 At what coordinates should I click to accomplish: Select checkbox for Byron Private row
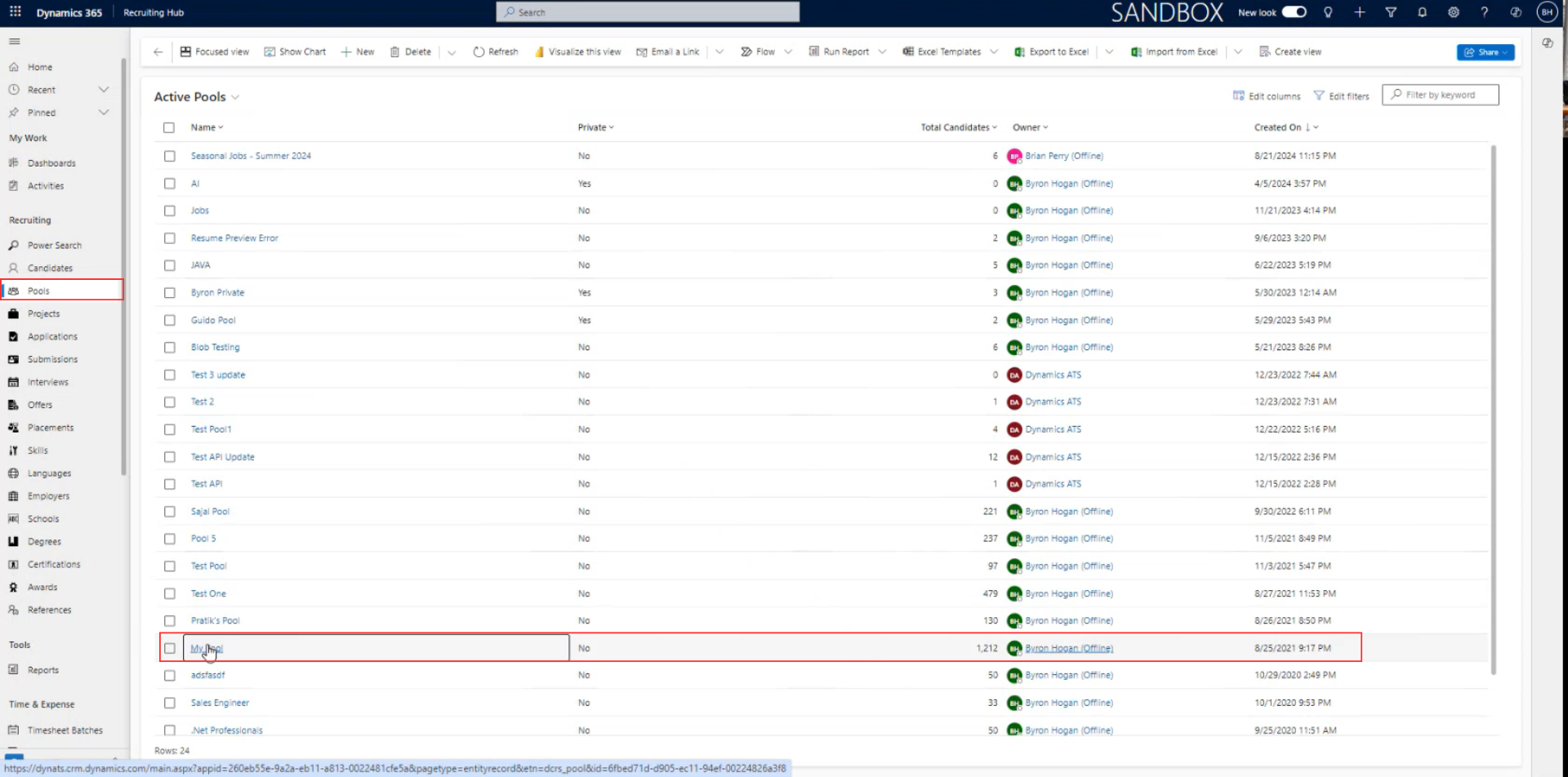[169, 292]
